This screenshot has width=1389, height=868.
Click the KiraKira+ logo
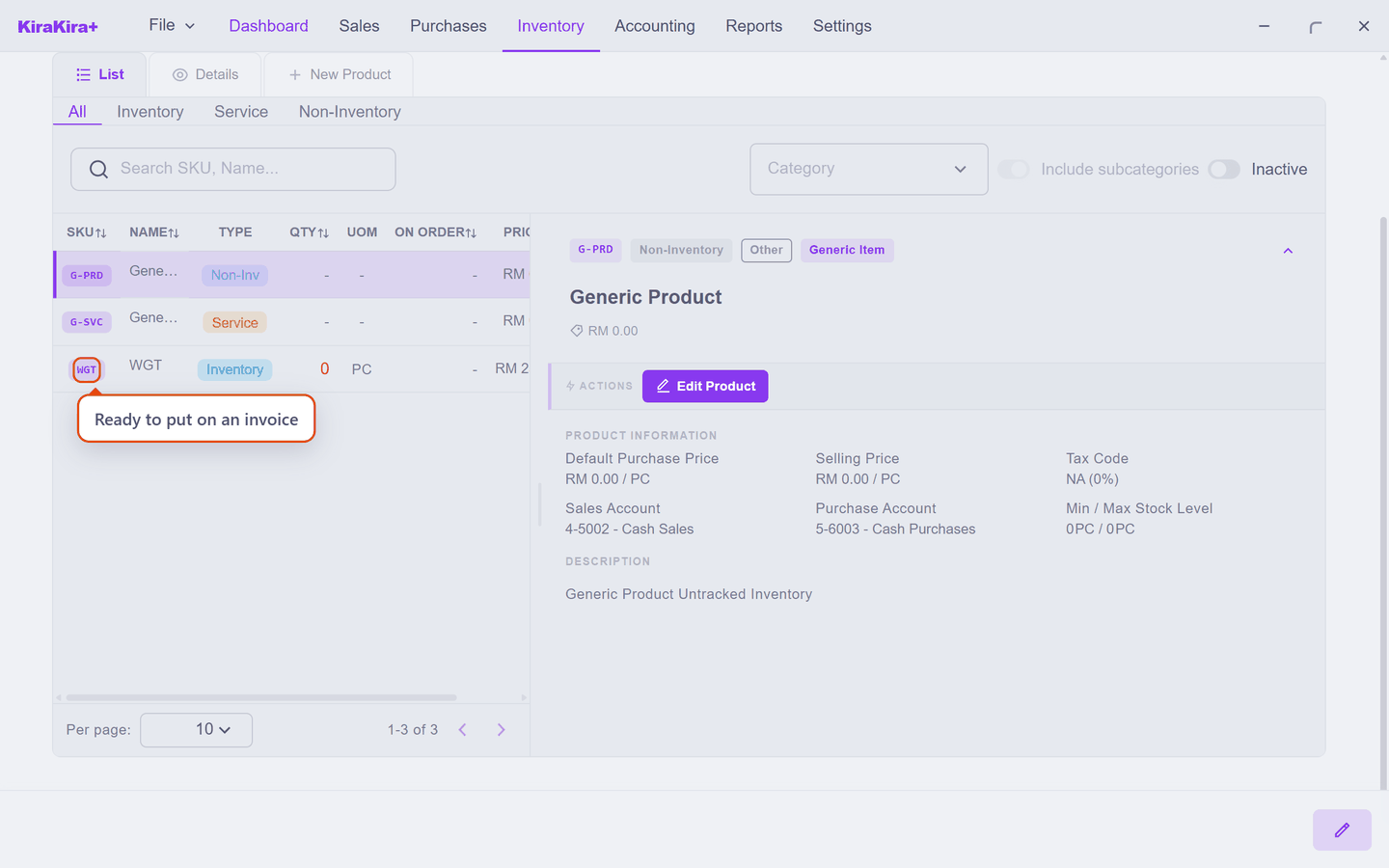[x=58, y=26]
